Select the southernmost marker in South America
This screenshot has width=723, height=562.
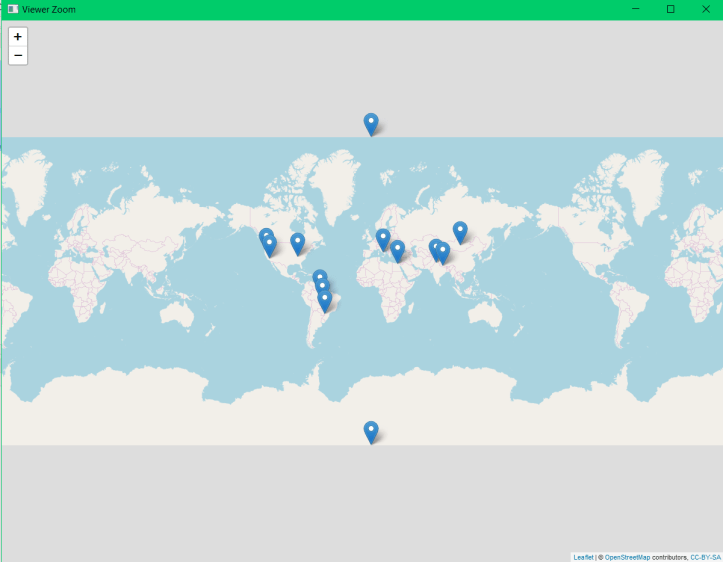pos(325,299)
